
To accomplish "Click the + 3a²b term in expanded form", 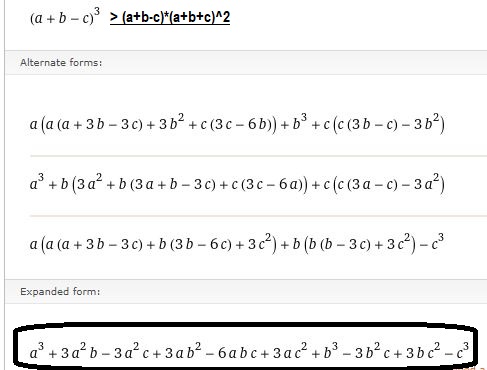I will coord(72,352).
